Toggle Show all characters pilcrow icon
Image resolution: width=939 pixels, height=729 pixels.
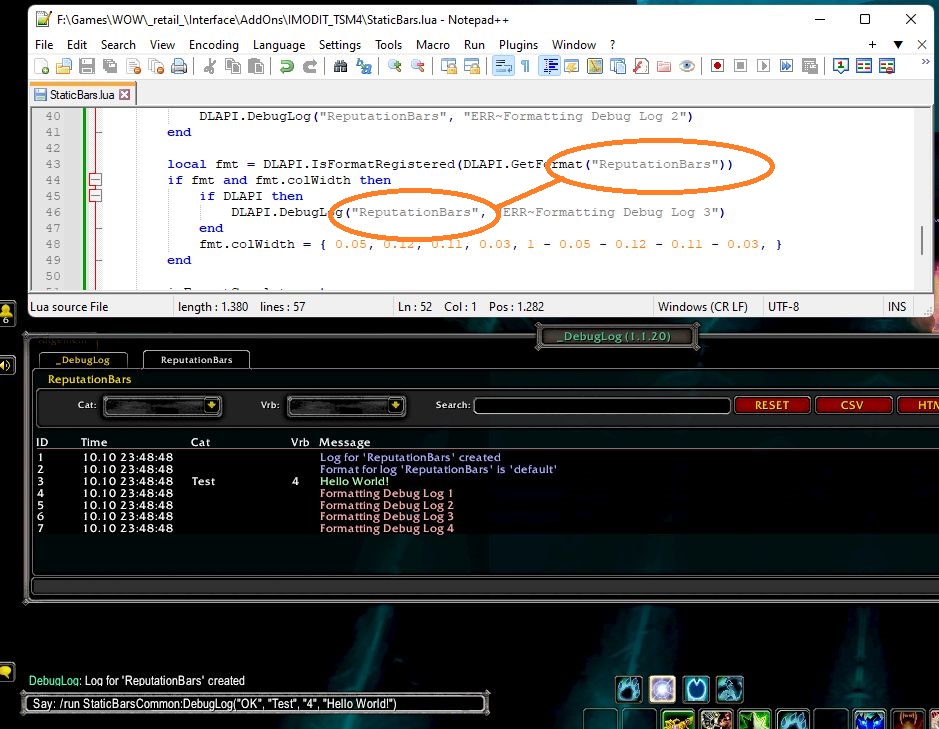tap(525, 66)
